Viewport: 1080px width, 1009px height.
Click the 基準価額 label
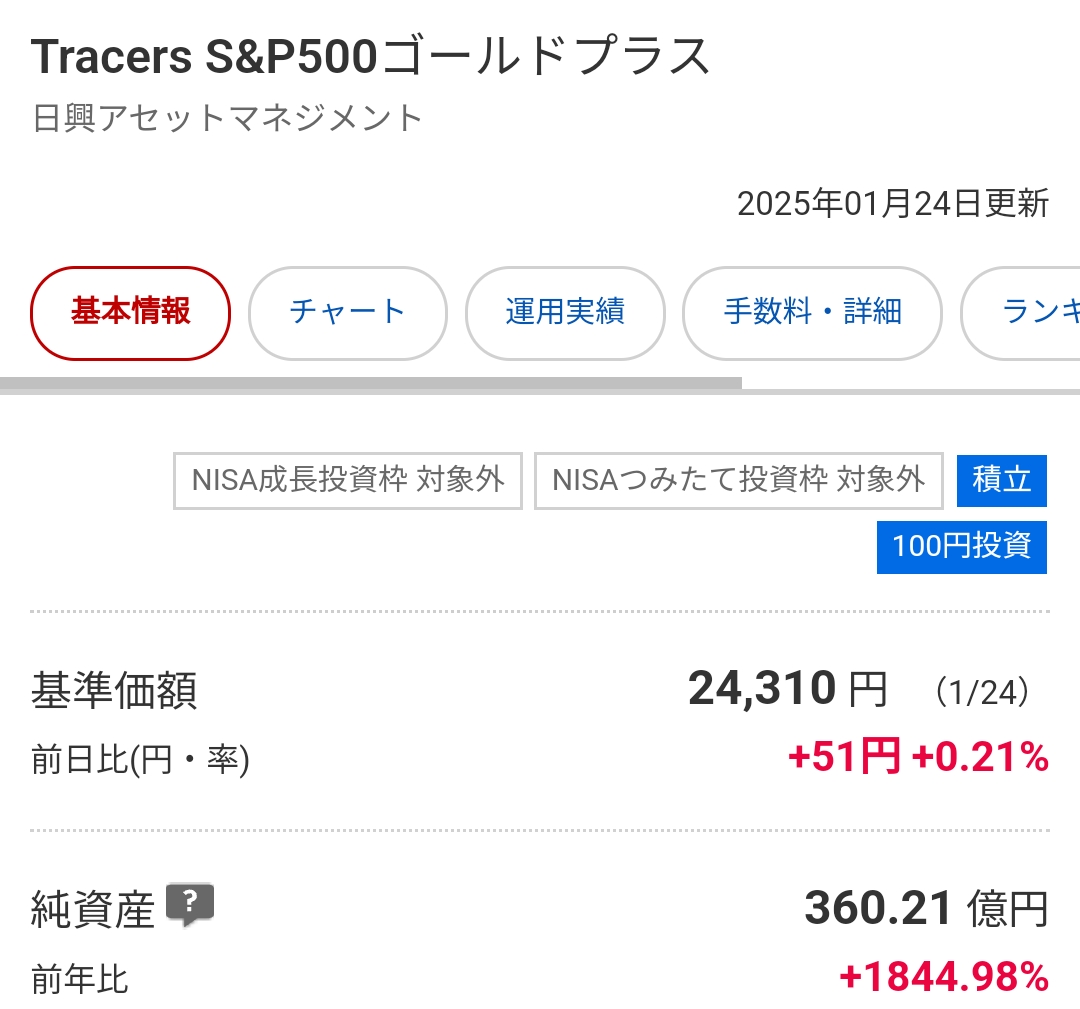(114, 690)
